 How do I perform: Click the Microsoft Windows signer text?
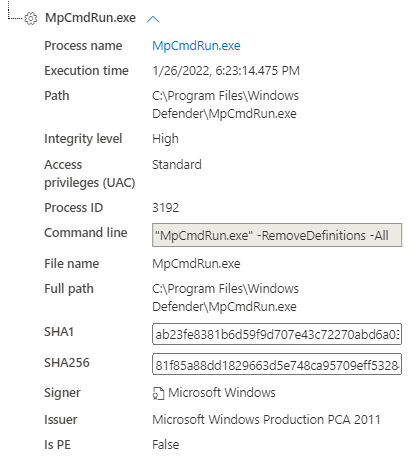[x=222, y=393]
